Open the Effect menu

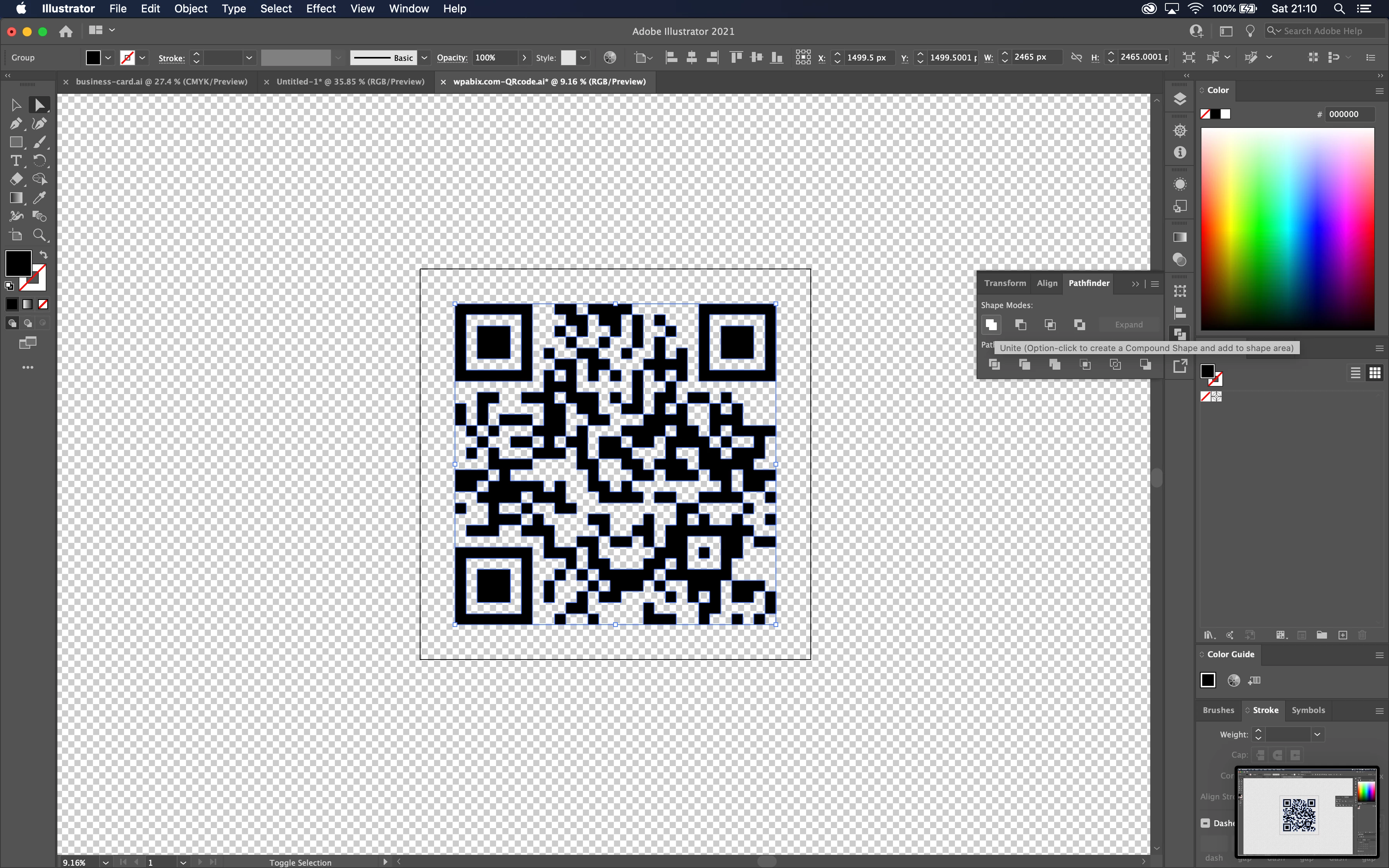pos(320,9)
